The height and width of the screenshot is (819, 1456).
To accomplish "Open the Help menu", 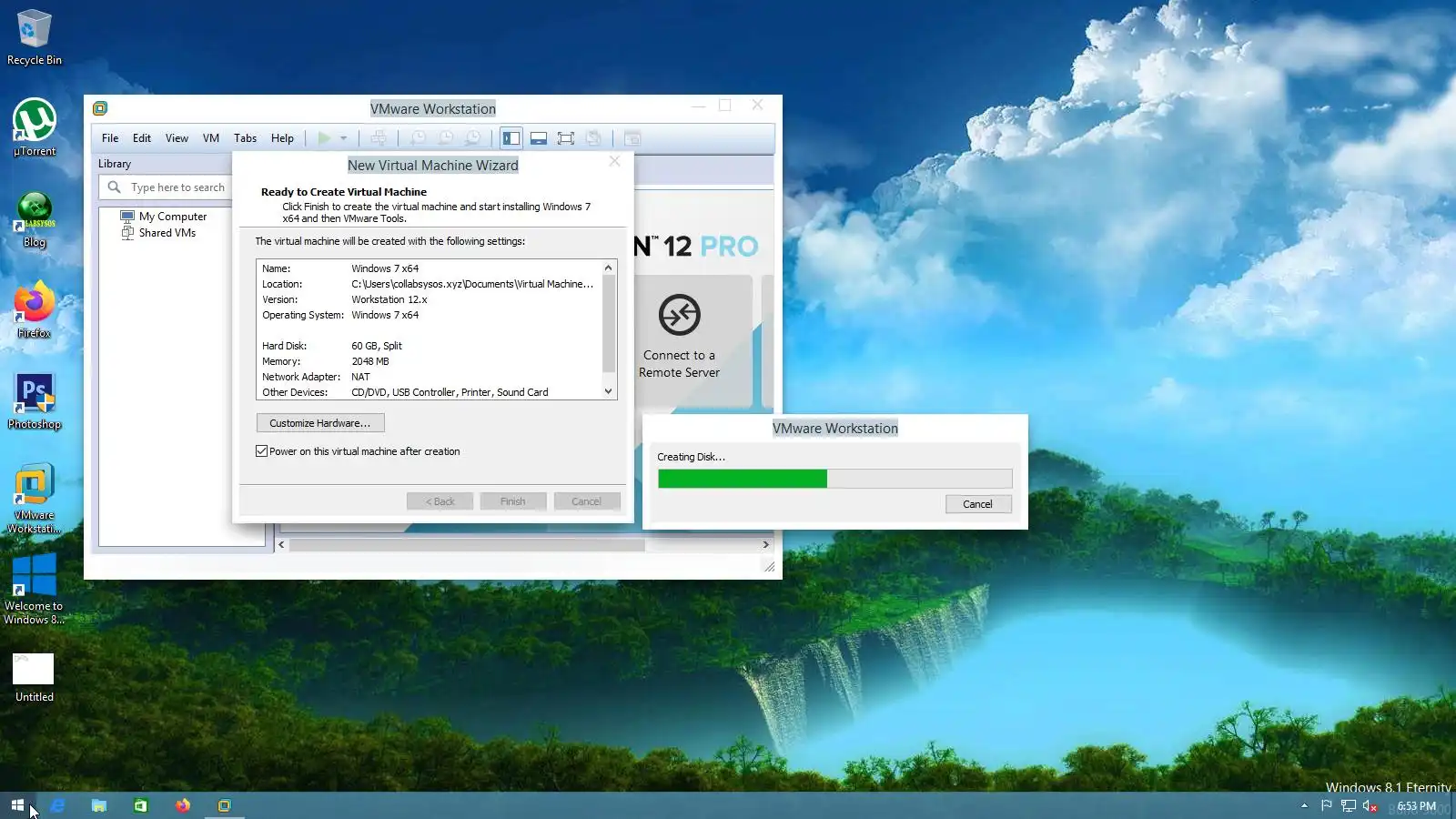I will [x=282, y=138].
